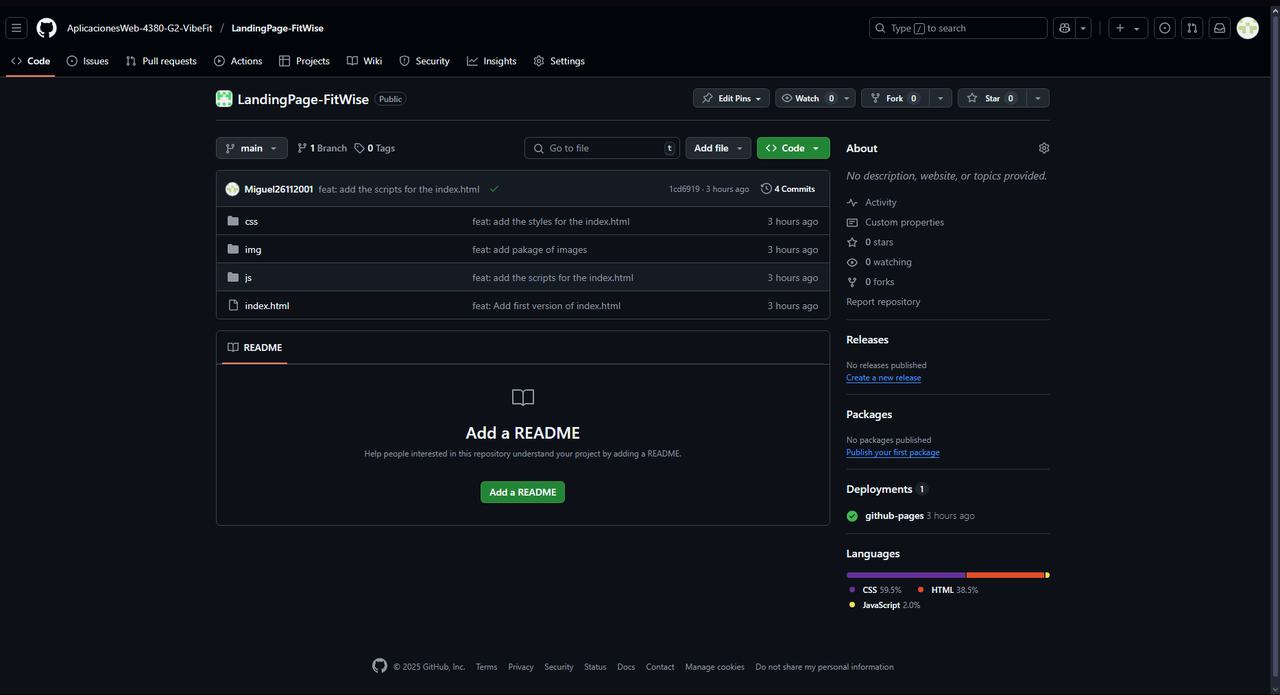
Task: Click the green commit status checkmark
Action: (494, 189)
